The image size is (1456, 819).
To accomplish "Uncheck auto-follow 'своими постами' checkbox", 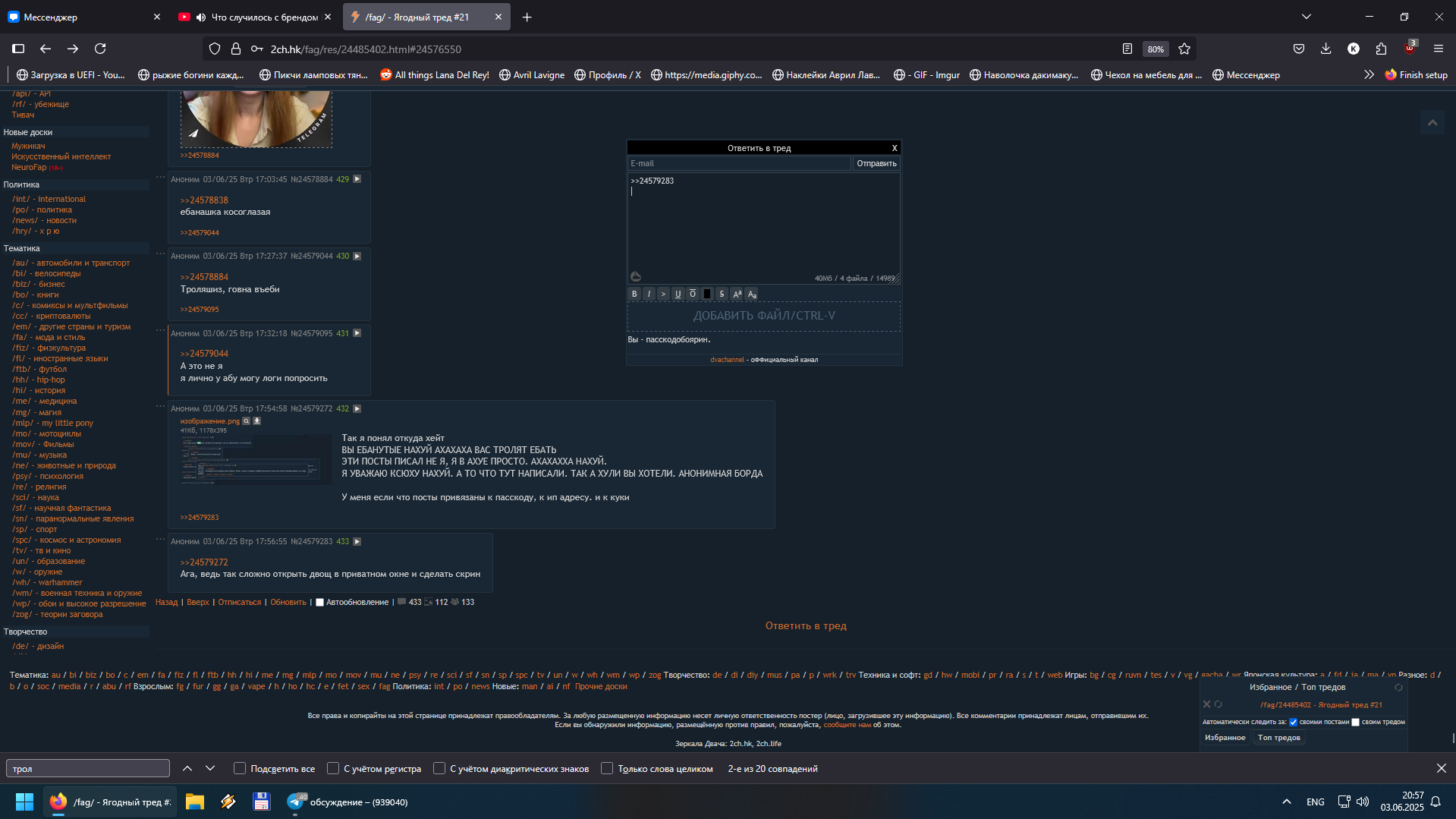I will click(1293, 722).
